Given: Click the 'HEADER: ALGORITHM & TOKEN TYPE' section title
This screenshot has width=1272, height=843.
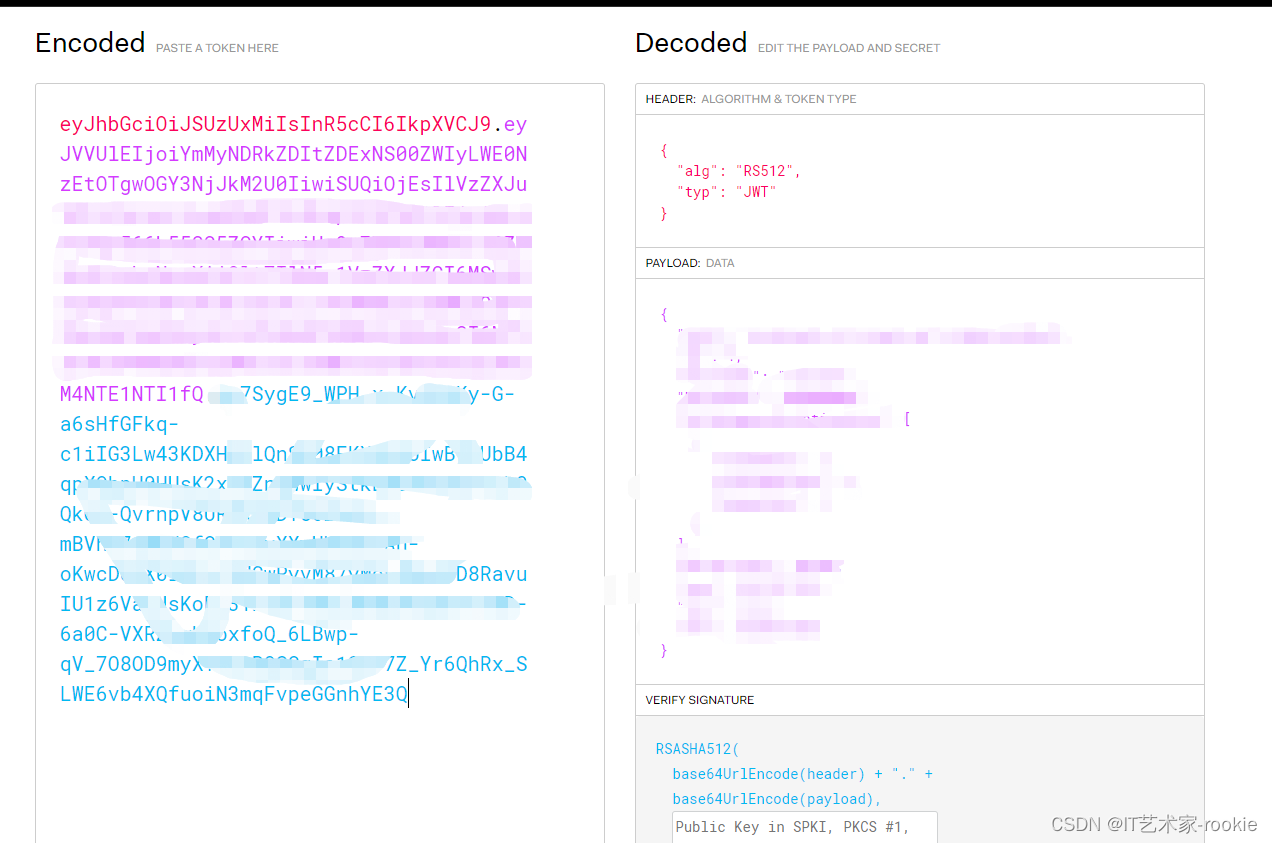Looking at the screenshot, I should [x=751, y=99].
